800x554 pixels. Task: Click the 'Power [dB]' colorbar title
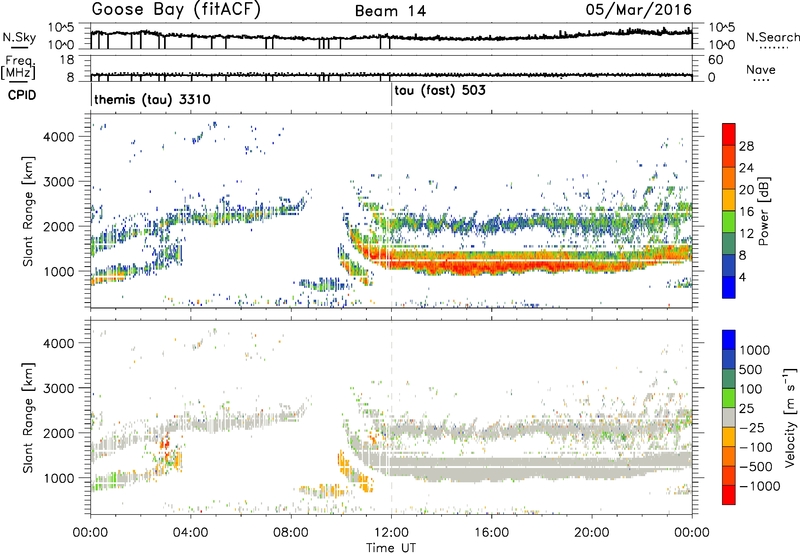tap(763, 211)
